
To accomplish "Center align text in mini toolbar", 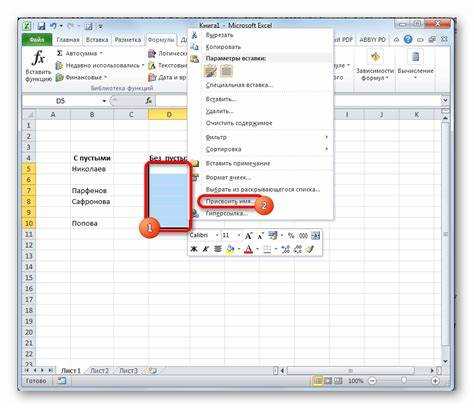I will [x=218, y=249].
